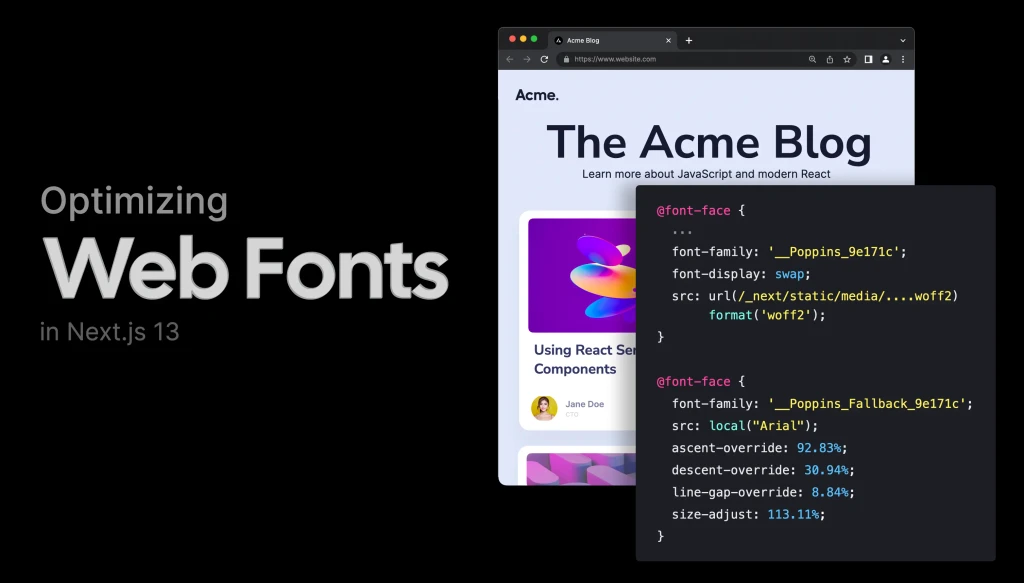The height and width of the screenshot is (583, 1024).
Task: Click the Acme. logo on the page
Action: [537, 95]
